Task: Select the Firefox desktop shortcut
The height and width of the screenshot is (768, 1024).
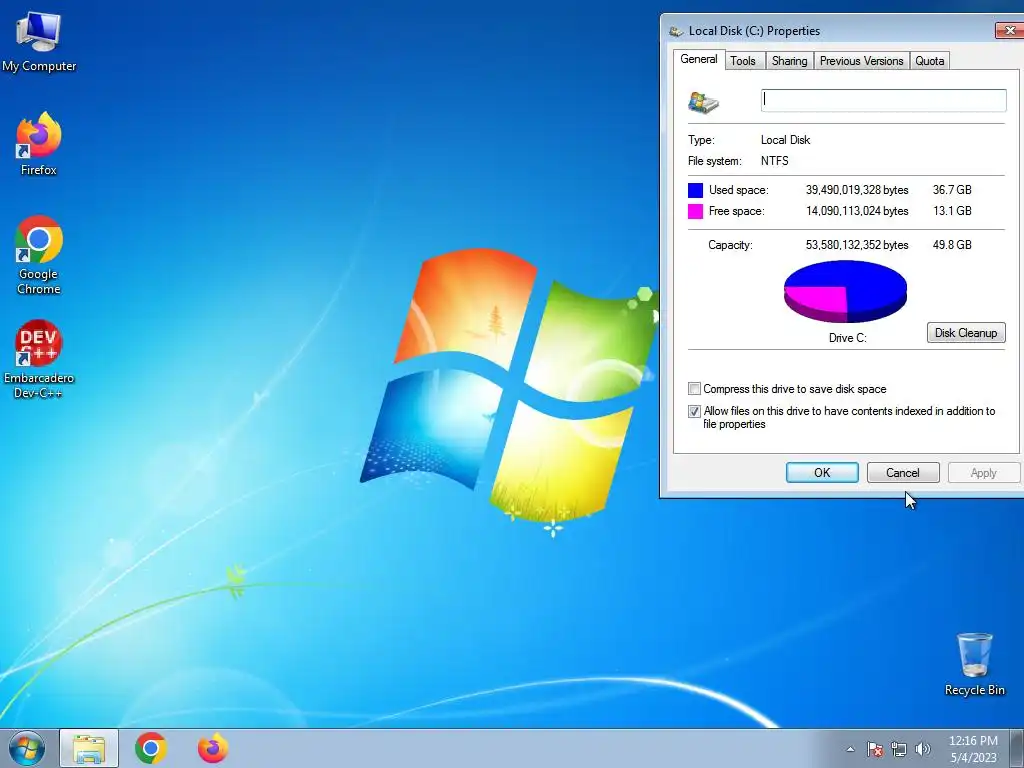Action: pos(39,144)
